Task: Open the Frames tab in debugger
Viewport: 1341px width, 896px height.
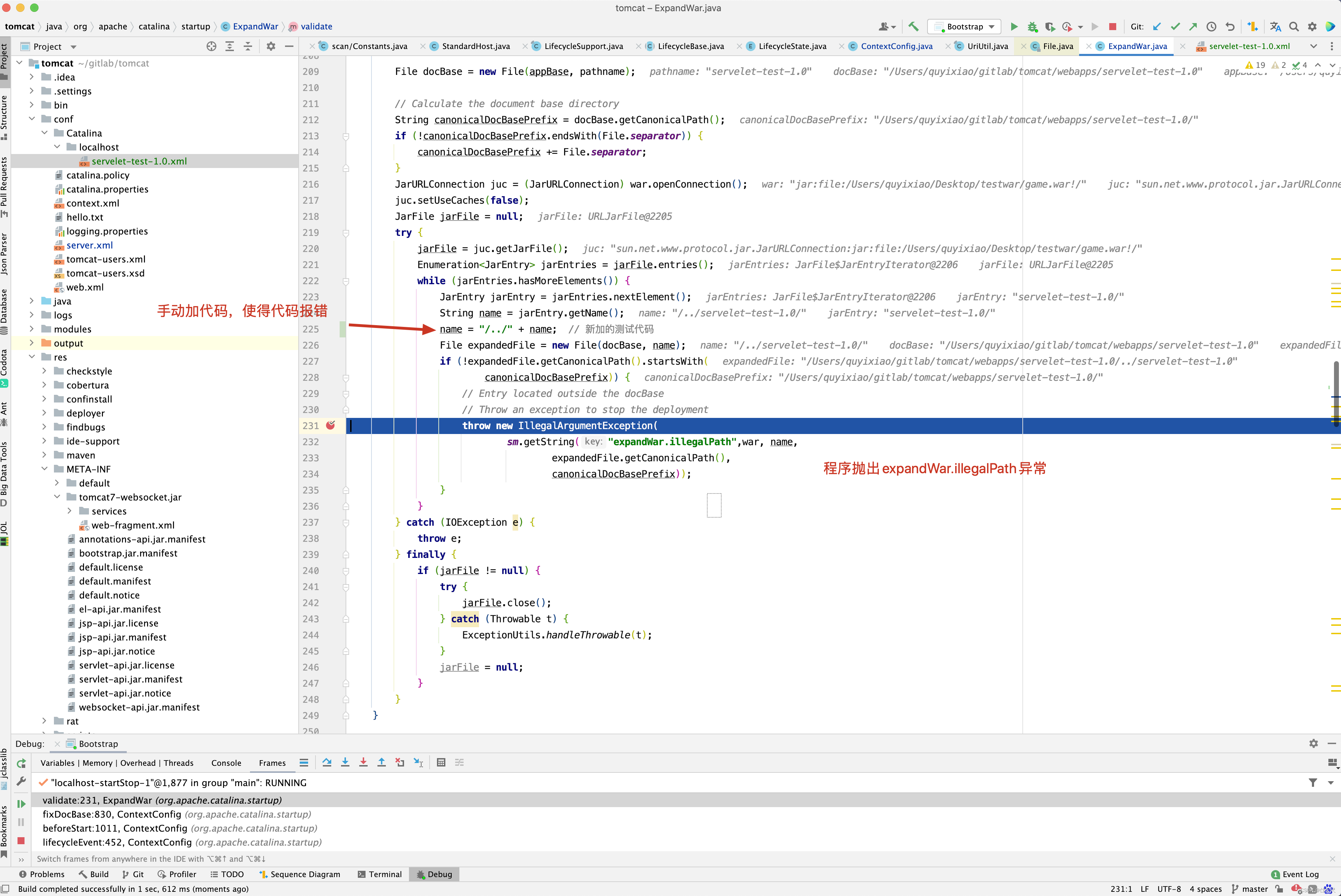Action: click(272, 763)
